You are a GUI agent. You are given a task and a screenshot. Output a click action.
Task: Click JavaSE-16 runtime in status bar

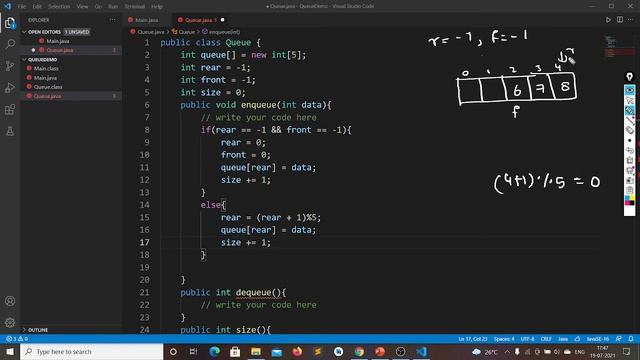[x=598, y=339]
